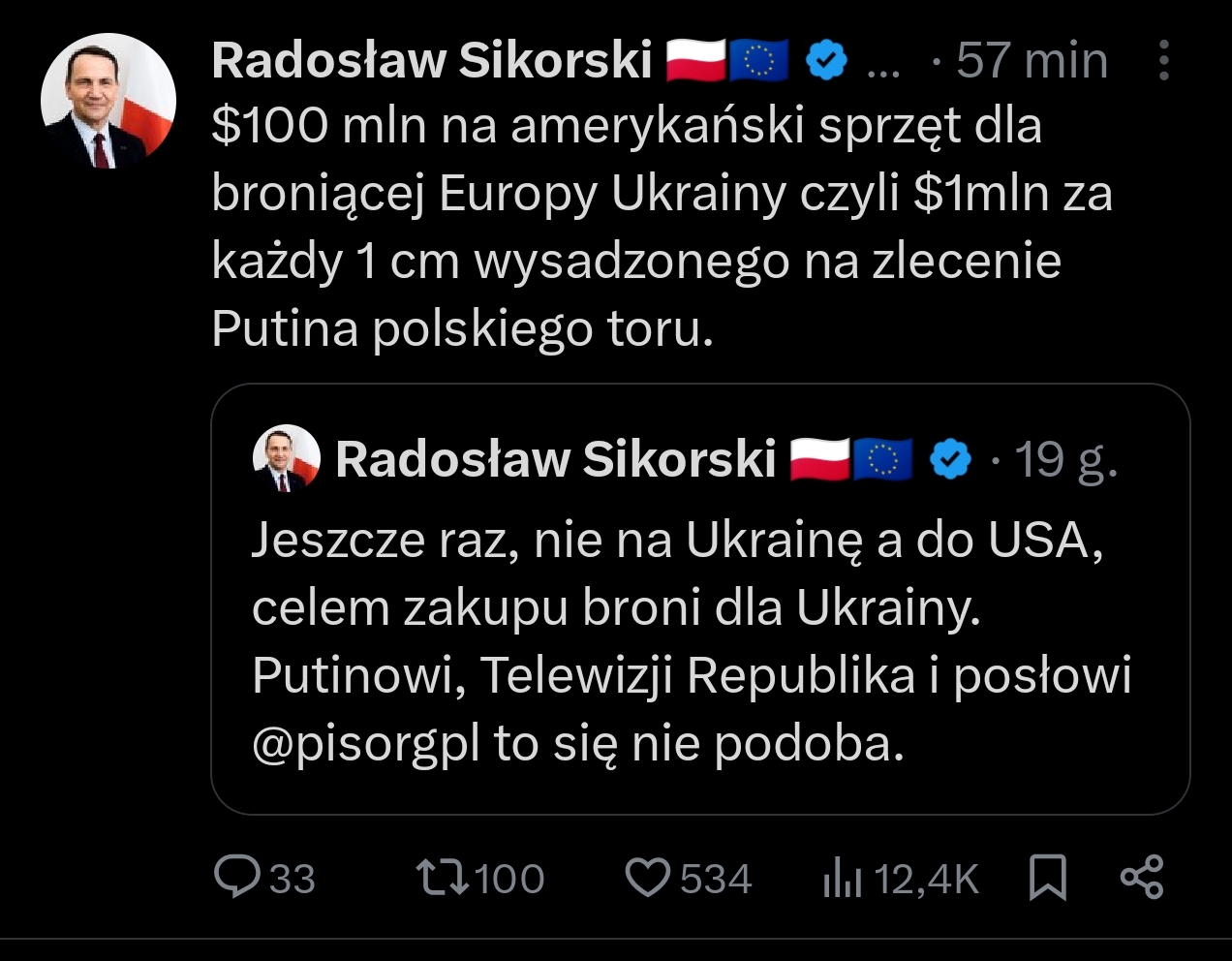This screenshot has height=961, width=1232.
Task: View analytics via the 12,4K views icon
Action: point(843,880)
